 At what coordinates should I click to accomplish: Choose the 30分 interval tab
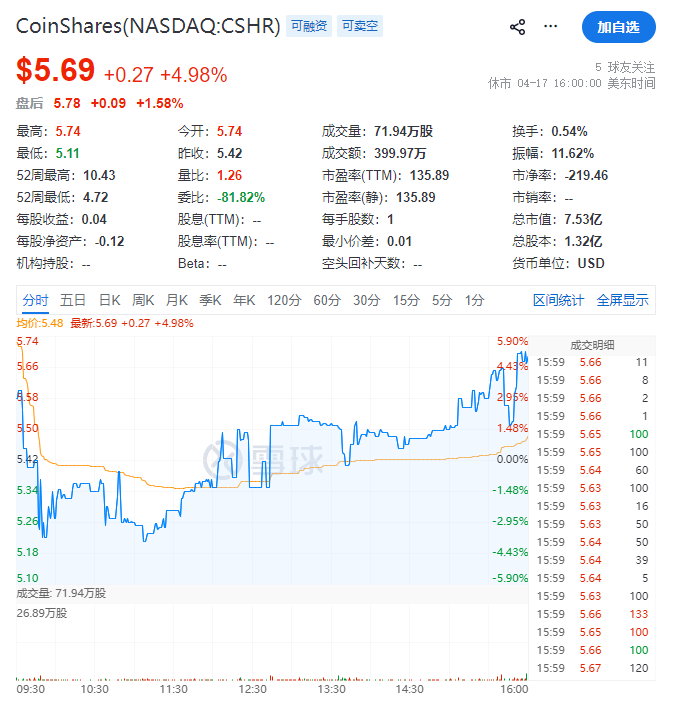tap(366, 299)
